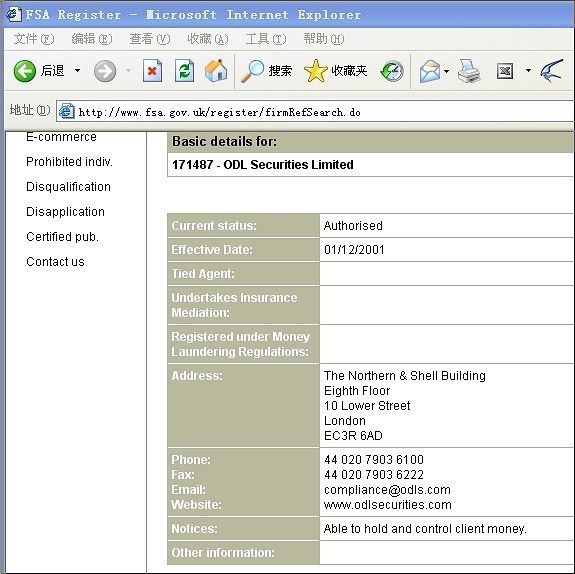Go to the Home page icon

[216, 70]
